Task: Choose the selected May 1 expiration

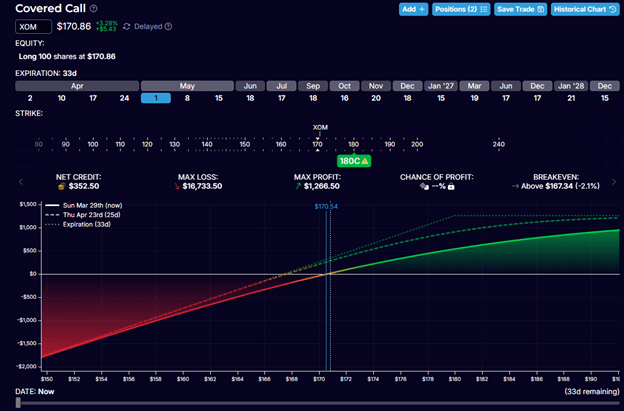Action: pyautogui.click(x=156, y=98)
